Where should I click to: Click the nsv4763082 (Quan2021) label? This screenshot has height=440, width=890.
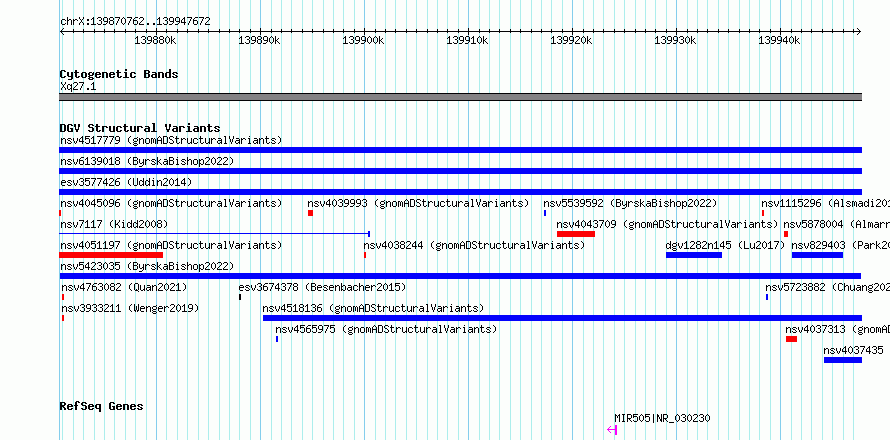124,287
